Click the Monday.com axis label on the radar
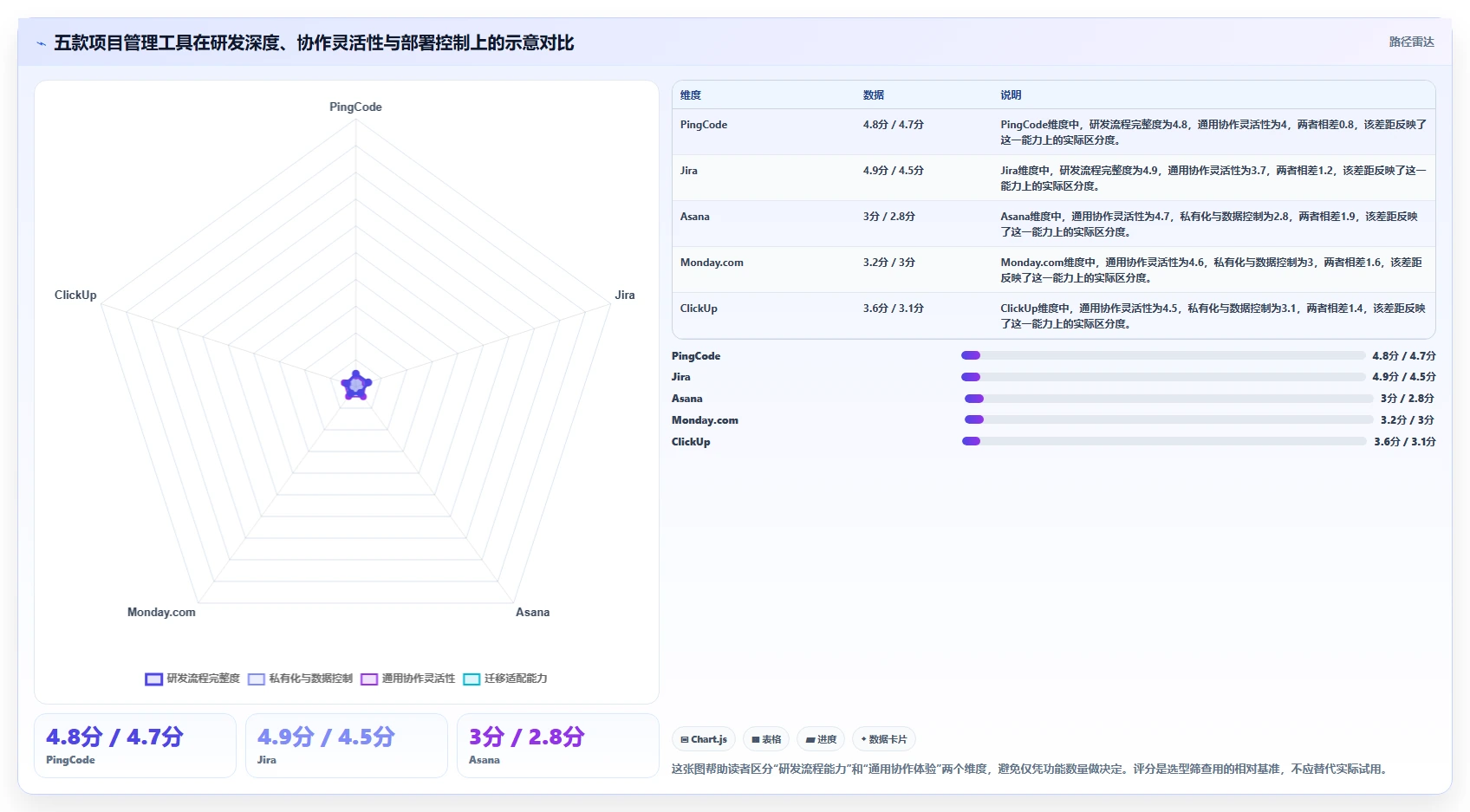Image resolution: width=1470 pixels, height=812 pixels. pos(161,612)
